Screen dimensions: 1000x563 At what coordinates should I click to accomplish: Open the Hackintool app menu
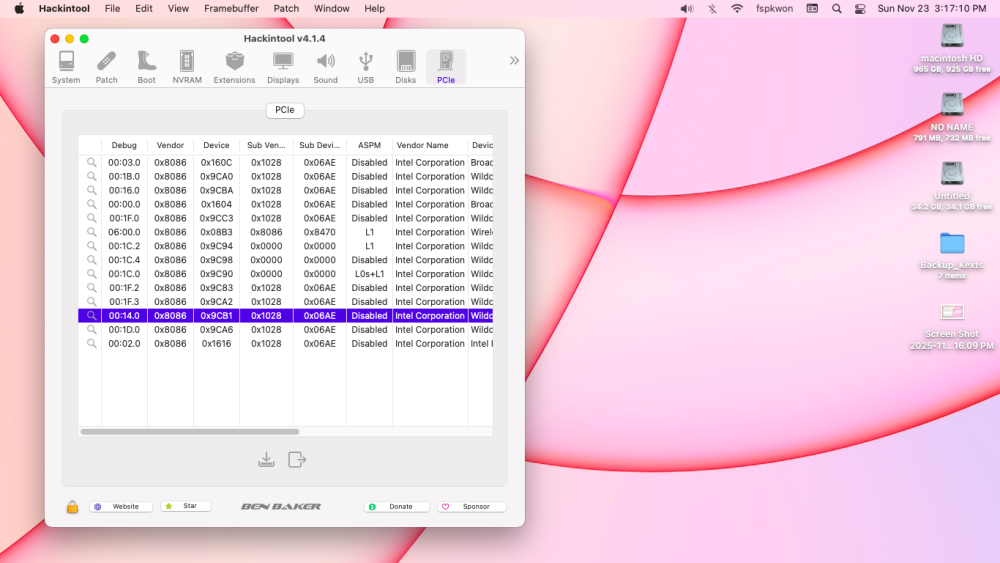coord(64,9)
